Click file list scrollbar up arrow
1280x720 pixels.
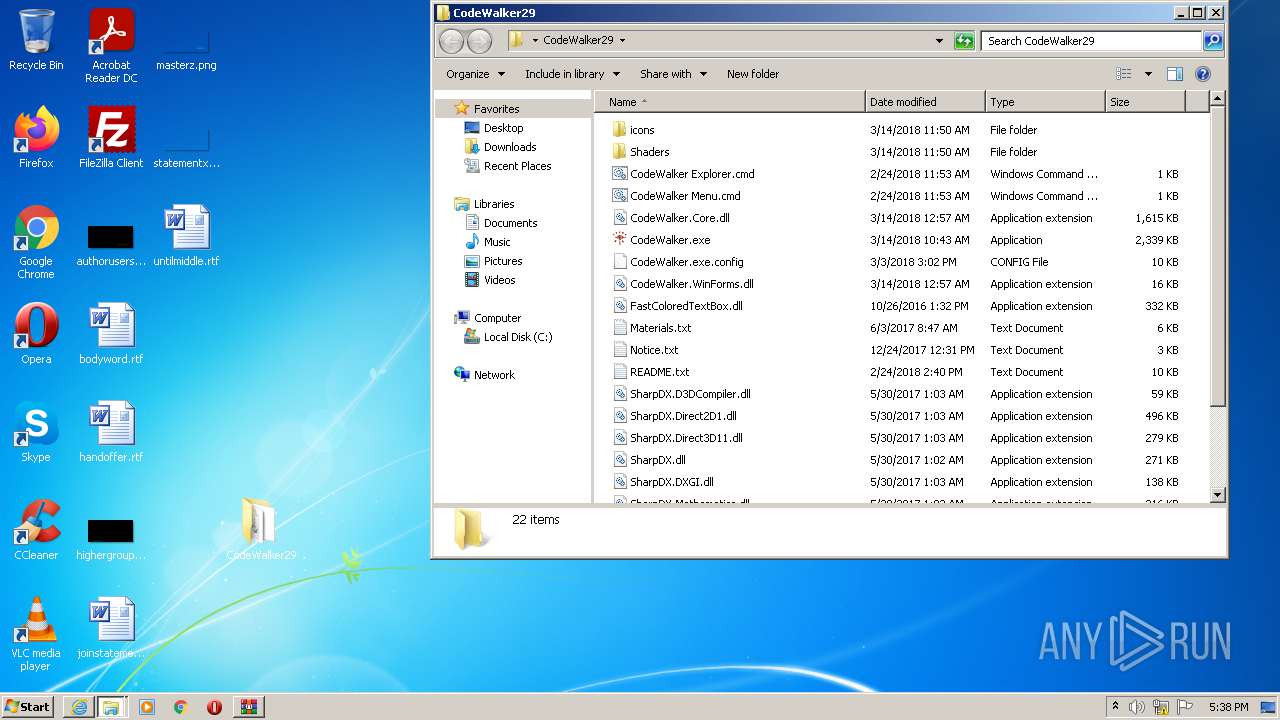point(1217,99)
